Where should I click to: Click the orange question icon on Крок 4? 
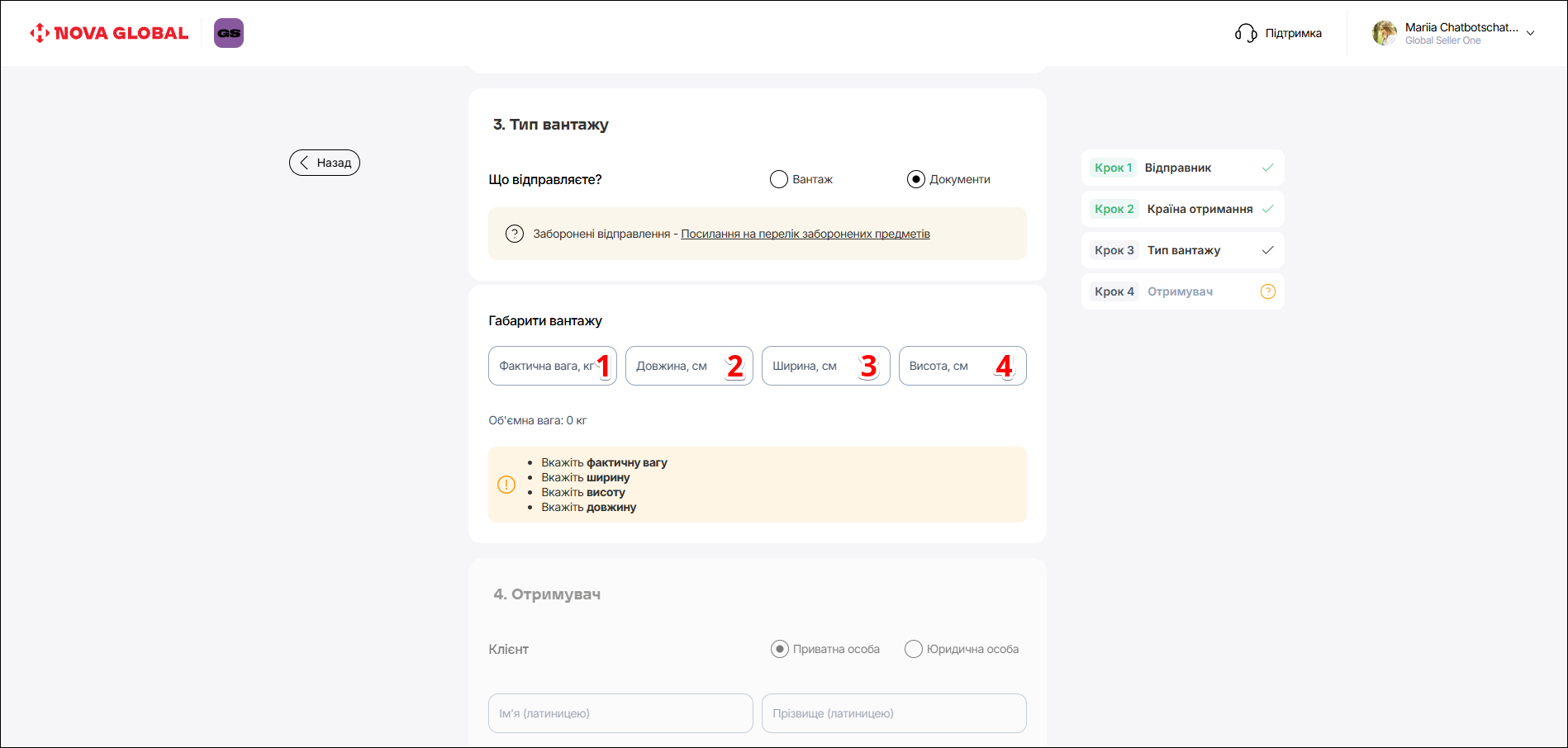1267,291
